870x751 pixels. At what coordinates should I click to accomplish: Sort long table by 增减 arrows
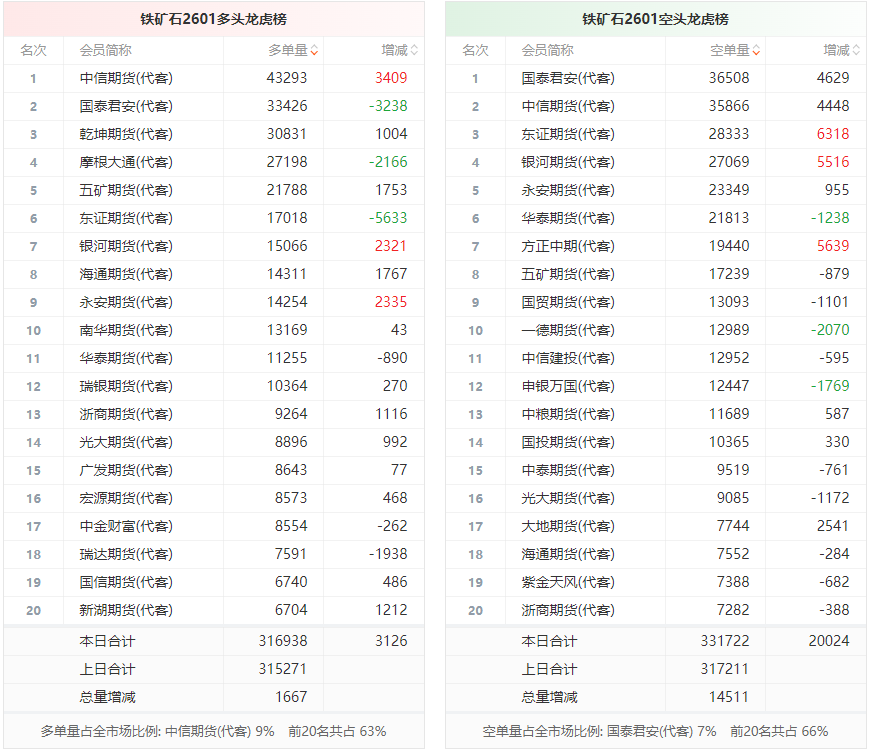coord(414,50)
